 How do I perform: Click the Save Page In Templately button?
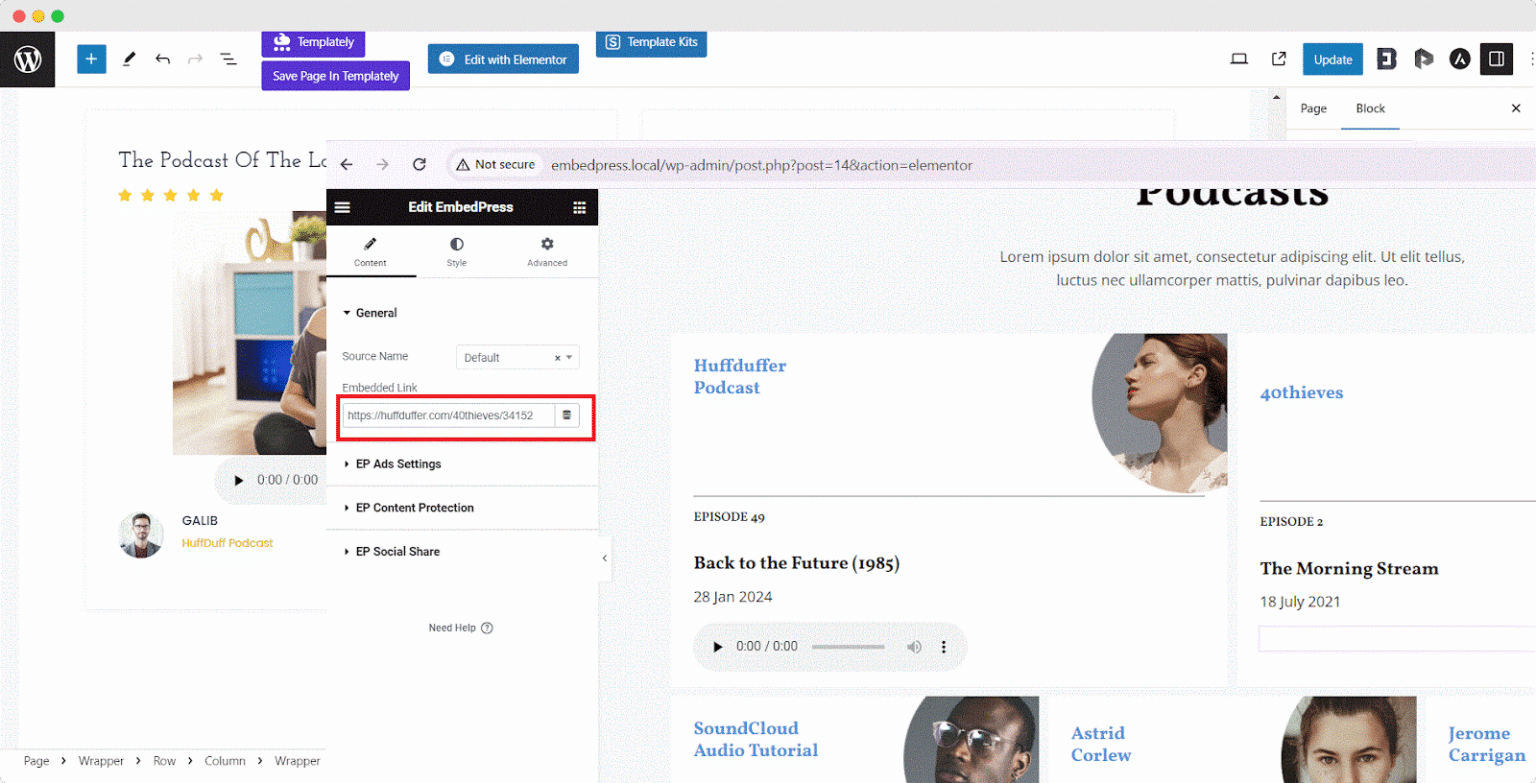[335, 75]
